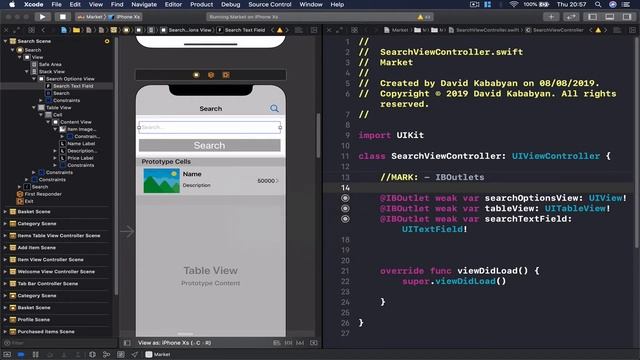The width and height of the screenshot is (640, 360).
Task: Open the Debug menu
Action: tap(231, 4)
